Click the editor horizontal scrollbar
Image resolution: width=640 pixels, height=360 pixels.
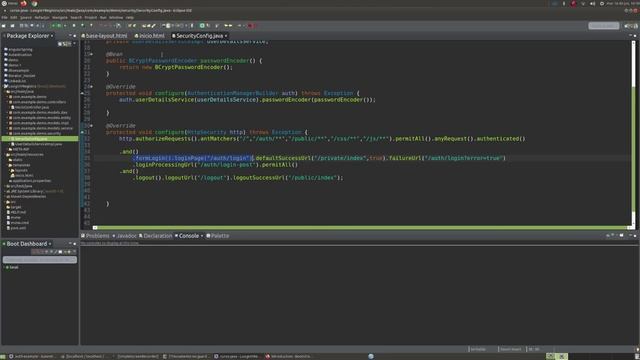pos(361,227)
